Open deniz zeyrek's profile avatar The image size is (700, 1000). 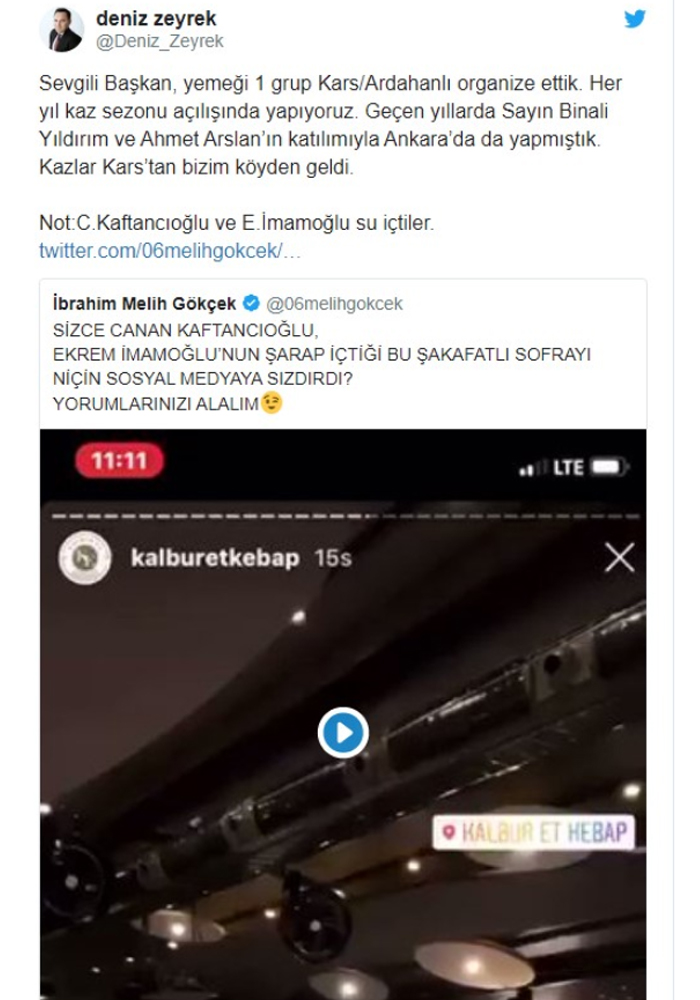click(62, 30)
